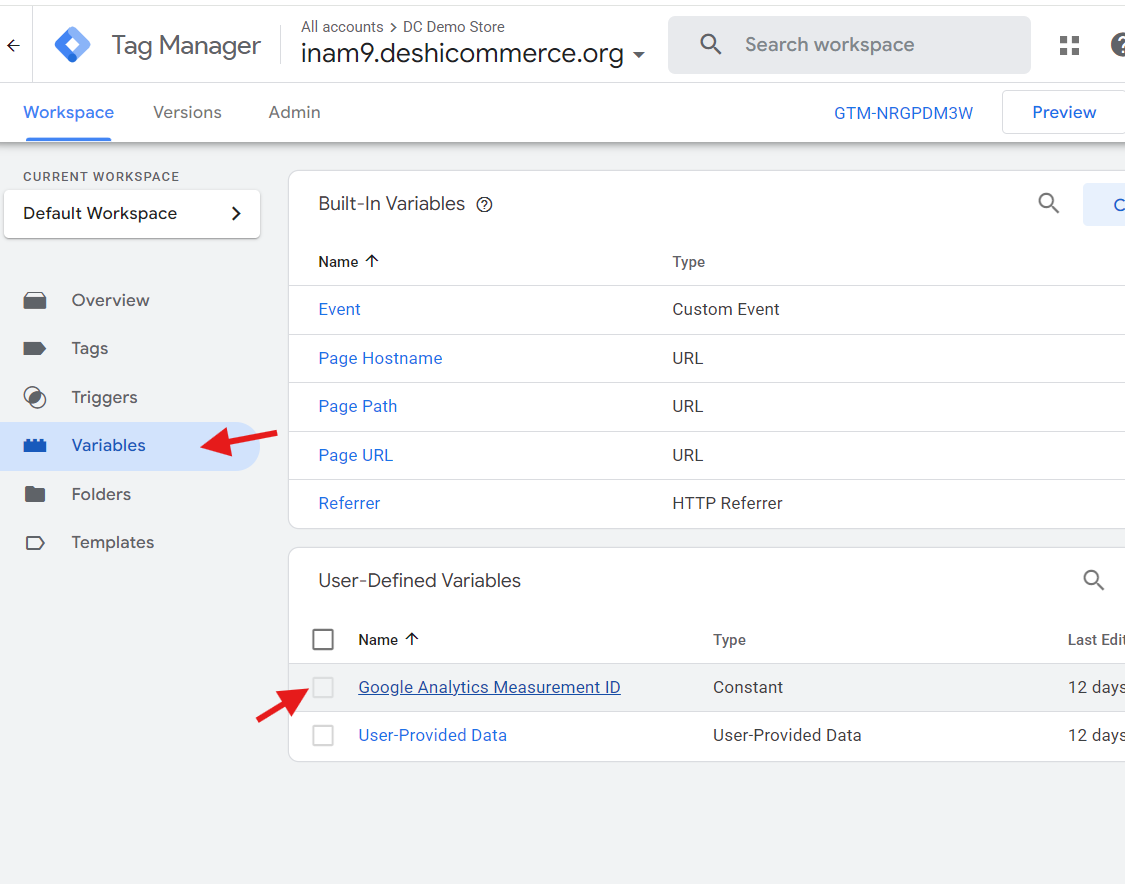Open Google Analytics Measurement ID variable
Viewport: 1125px width, 884px height.
pos(489,687)
